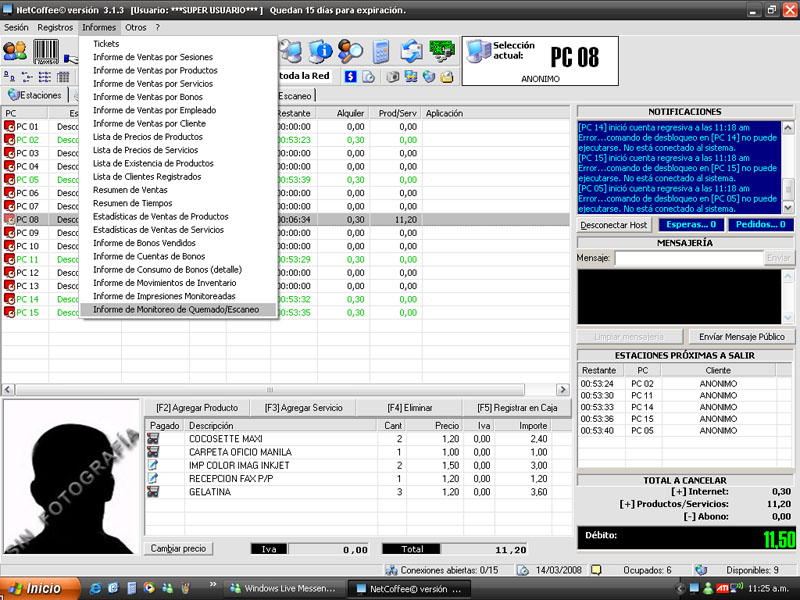This screenshot has height=600, width=800.
Task: Select the PC 11 row in stations list
Action: tap(286, 259)
